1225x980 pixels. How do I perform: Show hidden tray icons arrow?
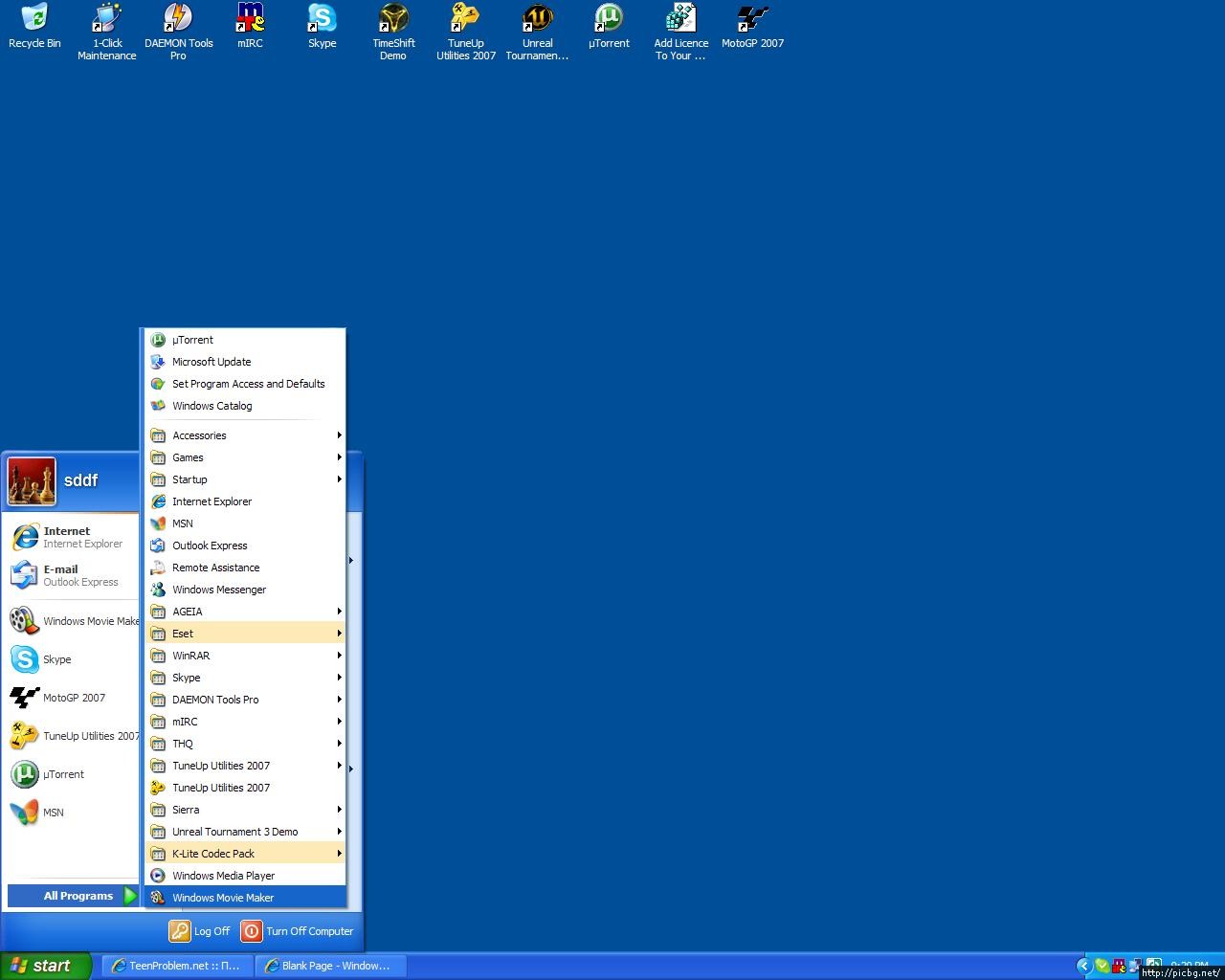[1084, 966]
